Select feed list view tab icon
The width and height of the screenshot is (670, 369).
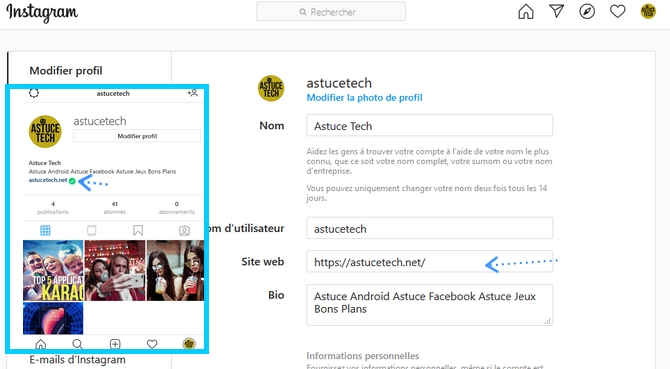pyautogui.click(x=91, y=231)
